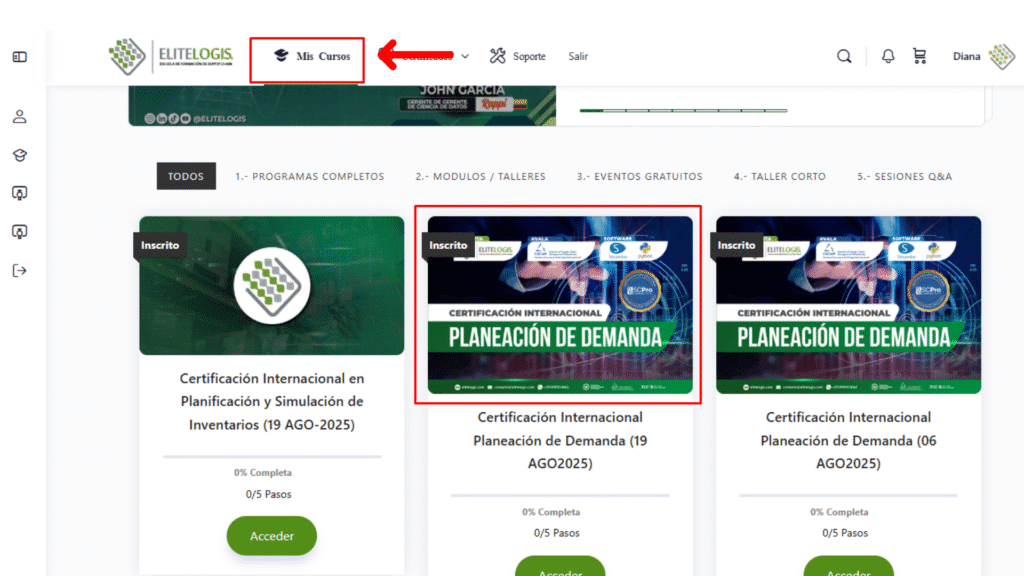Click the Elitelogis logo in header
The width and height of the screenshot is (1024, 576).
pos(171,56)
